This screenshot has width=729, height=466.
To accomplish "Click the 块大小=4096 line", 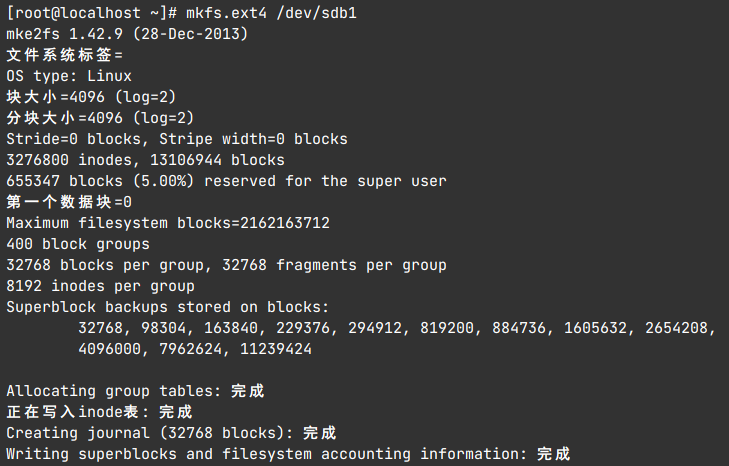I will (91, 97).
